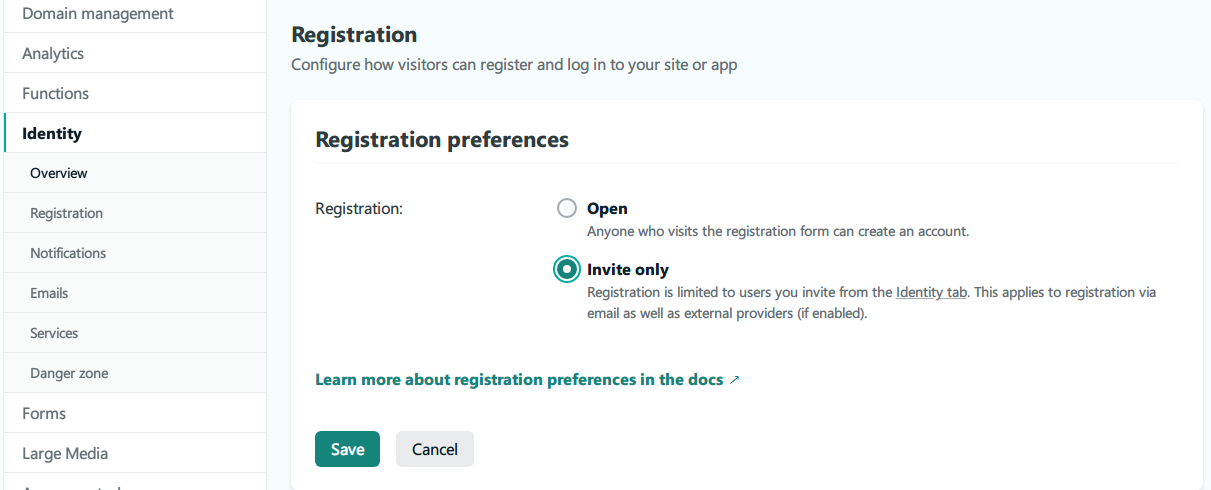Show the Services subsection
Image resolution: width=1211 pixels, height=490 pixels.
[x=54, y=333]
